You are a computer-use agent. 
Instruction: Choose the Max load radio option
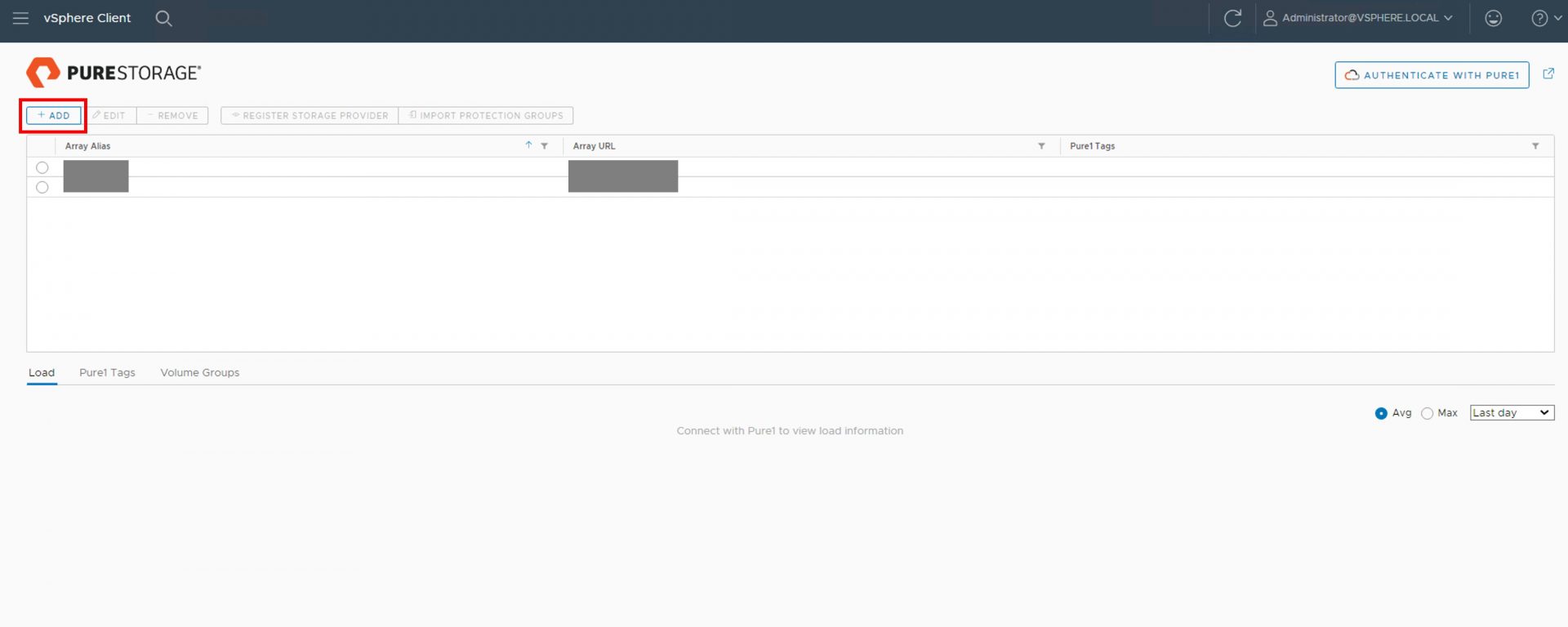point(1427,413)
